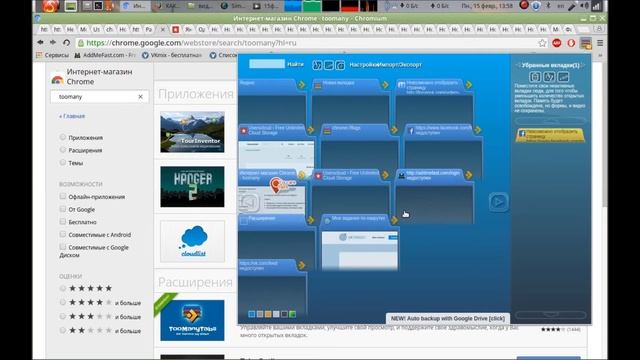Switch to the browser tab with red icon
Image resolution: width=640 pixels, height=360 pixels.
click(176, 29)
